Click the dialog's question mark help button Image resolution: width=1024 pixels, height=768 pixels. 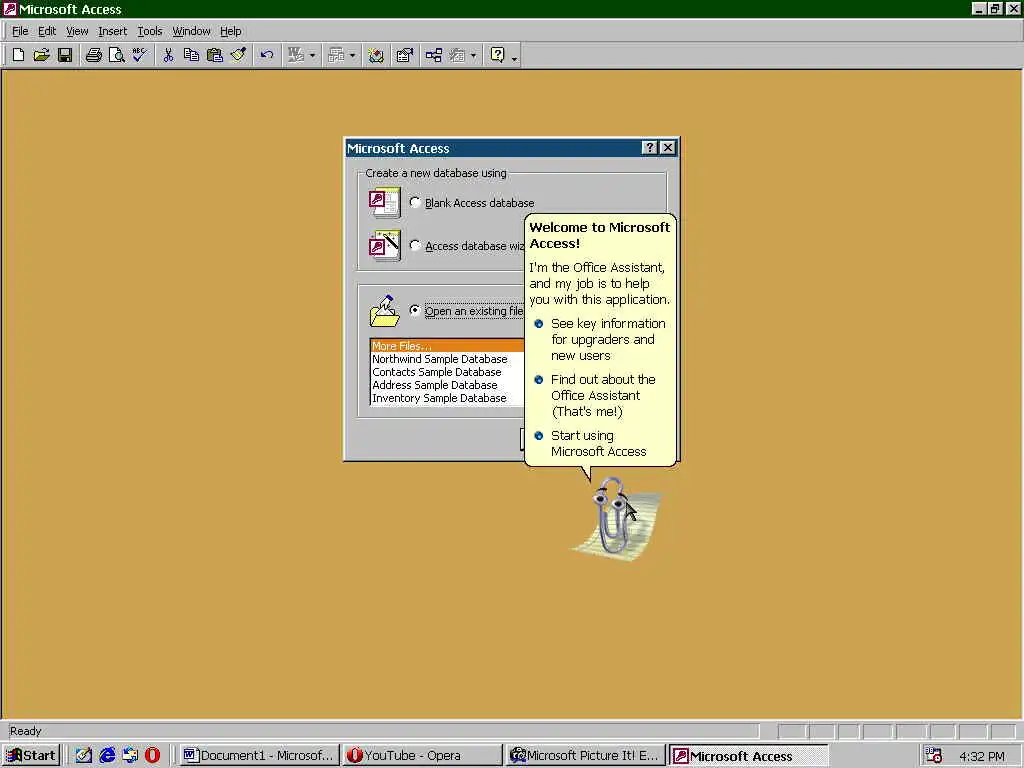click(x=649, y=148)
